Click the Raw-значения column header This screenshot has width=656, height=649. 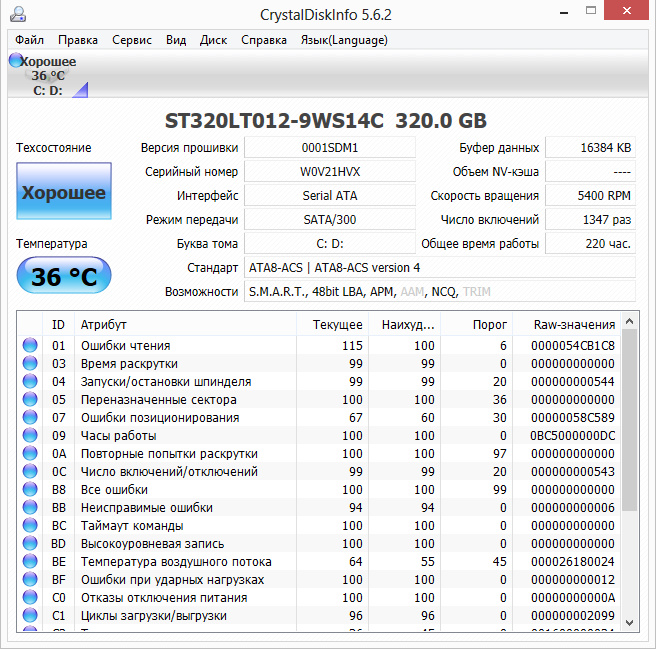[x=567, y=324]
